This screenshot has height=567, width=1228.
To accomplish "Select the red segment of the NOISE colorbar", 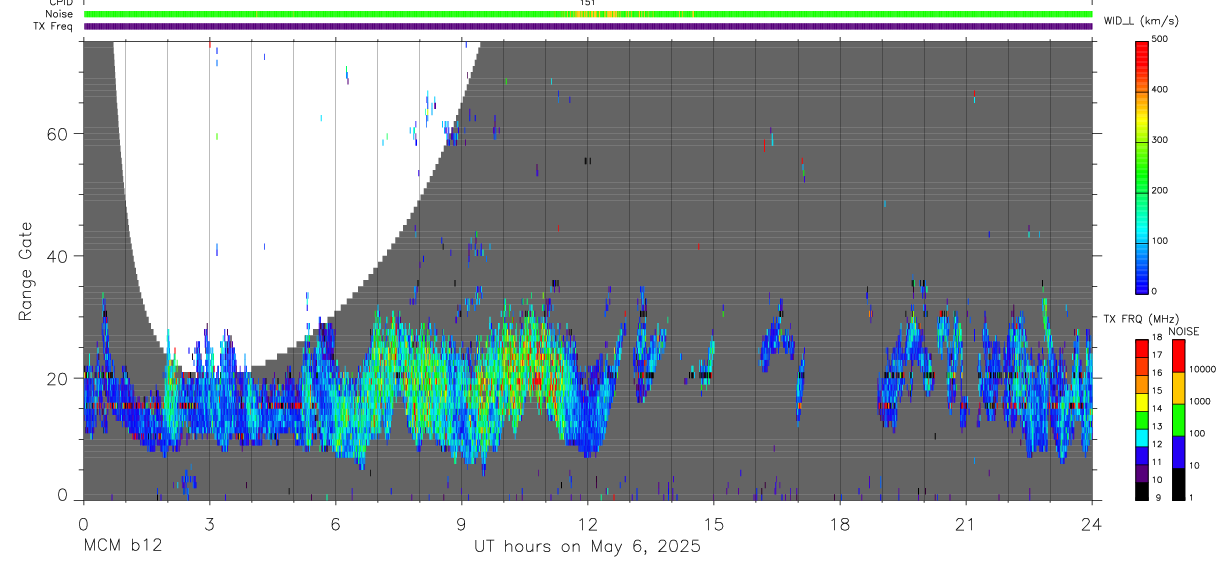I will (x=1179, y=355).
